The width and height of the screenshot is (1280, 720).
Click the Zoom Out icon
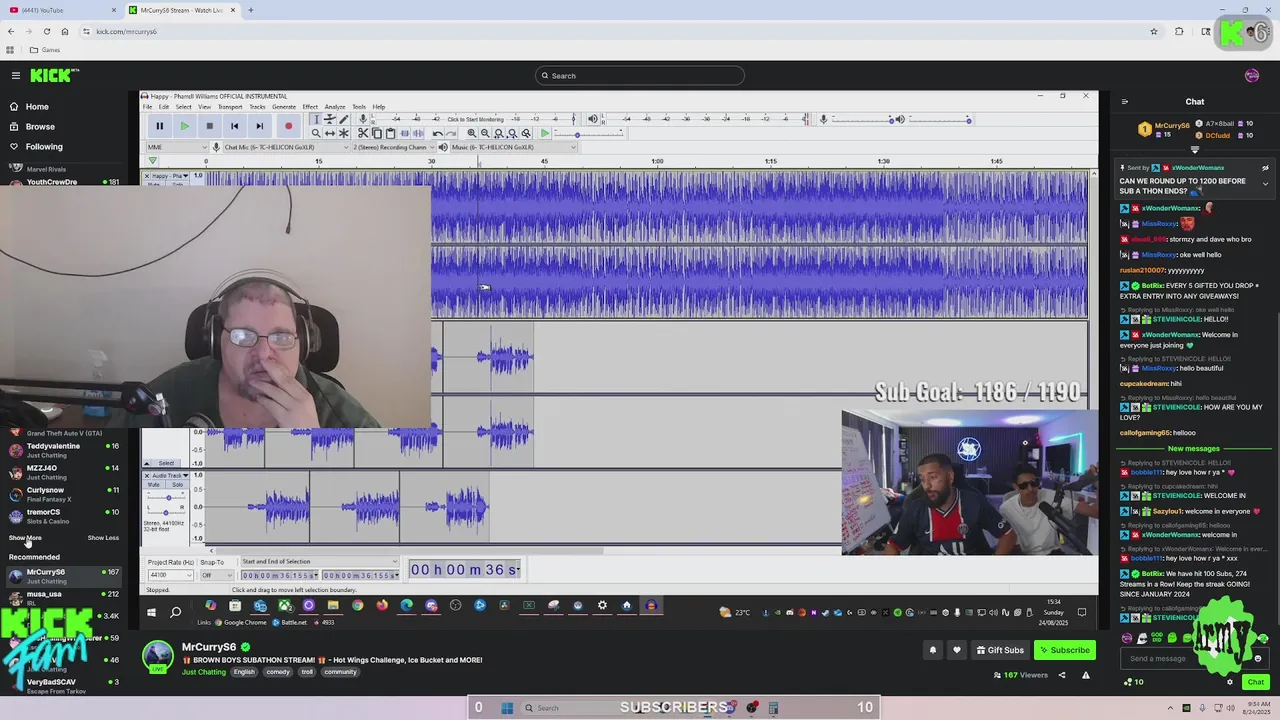pos(485,133)
